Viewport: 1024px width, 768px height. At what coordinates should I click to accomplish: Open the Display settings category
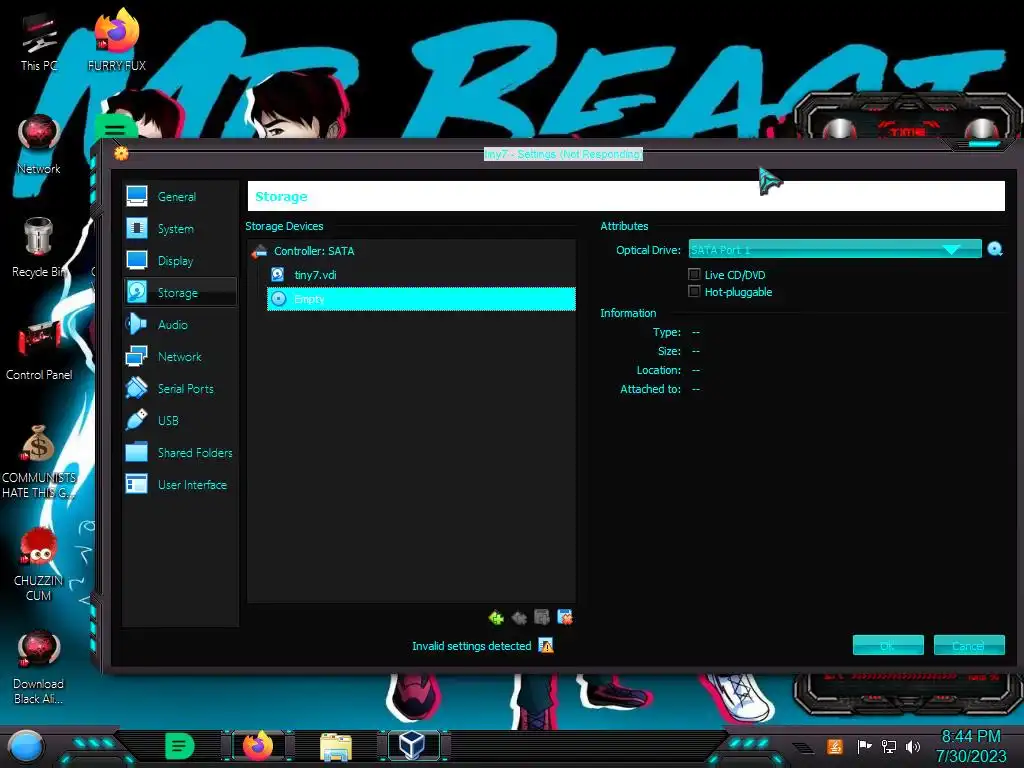tap(180, 261)
